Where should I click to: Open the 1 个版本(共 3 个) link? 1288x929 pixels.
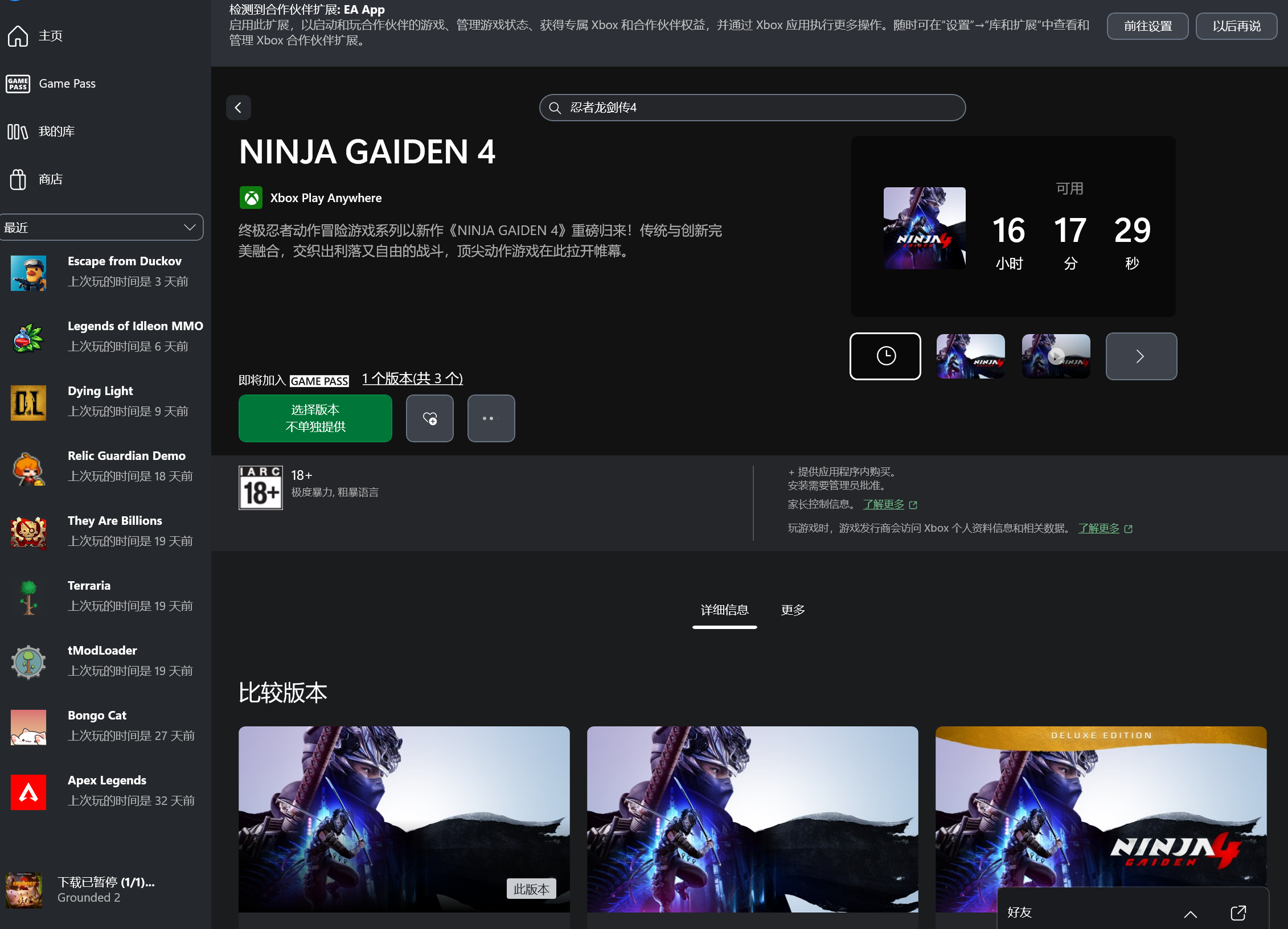pyautogui.click(x=412, y=379)
